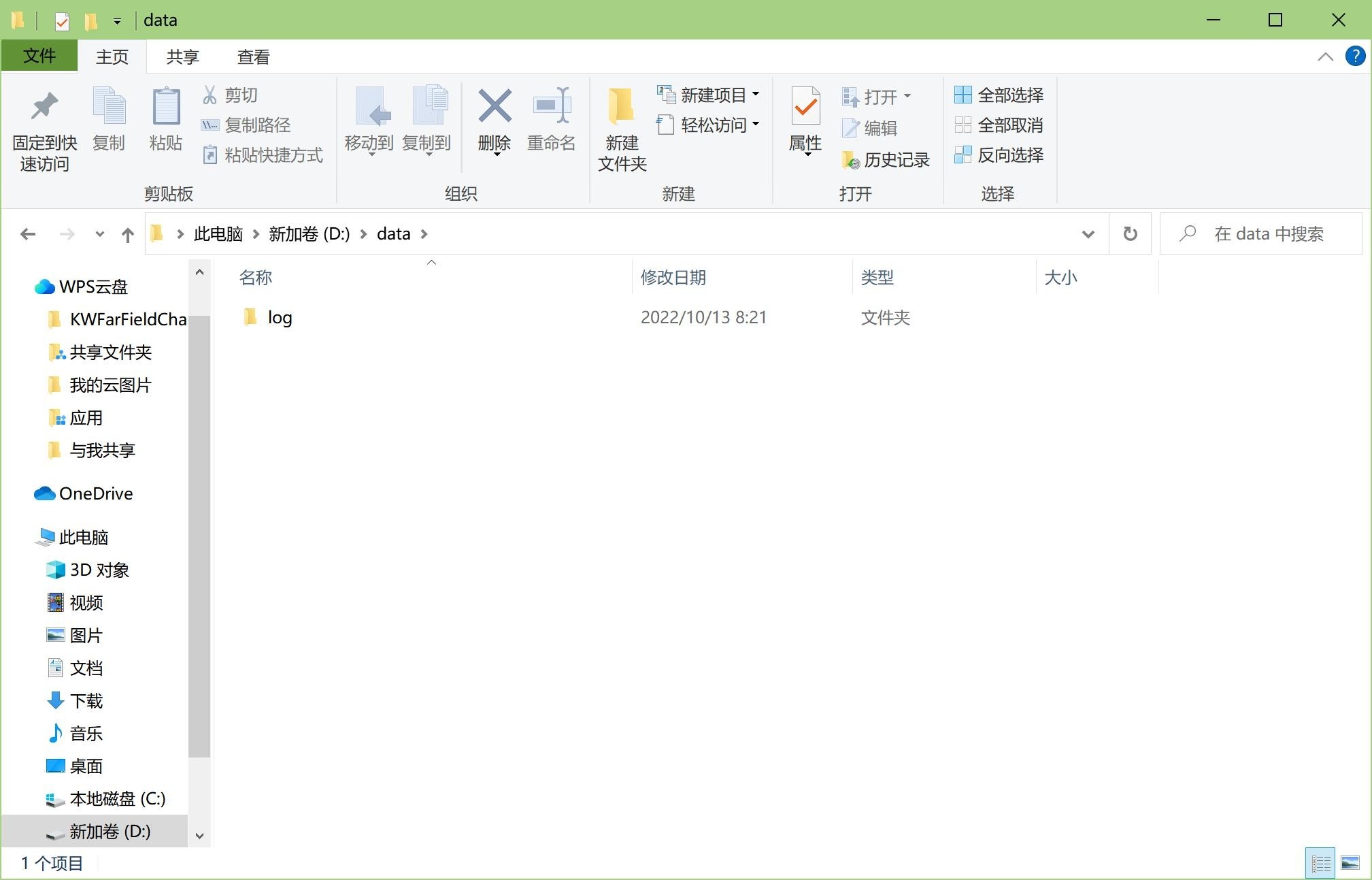The height and width of the screenshot is (880, 1372).
Task: Click the up-one-level arrow
Action: (127, 235)
